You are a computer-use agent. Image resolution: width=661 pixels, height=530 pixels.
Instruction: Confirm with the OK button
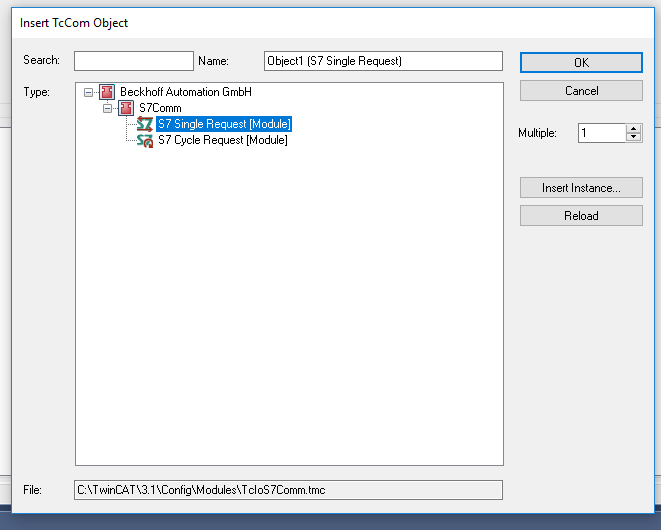click(581, 62)
